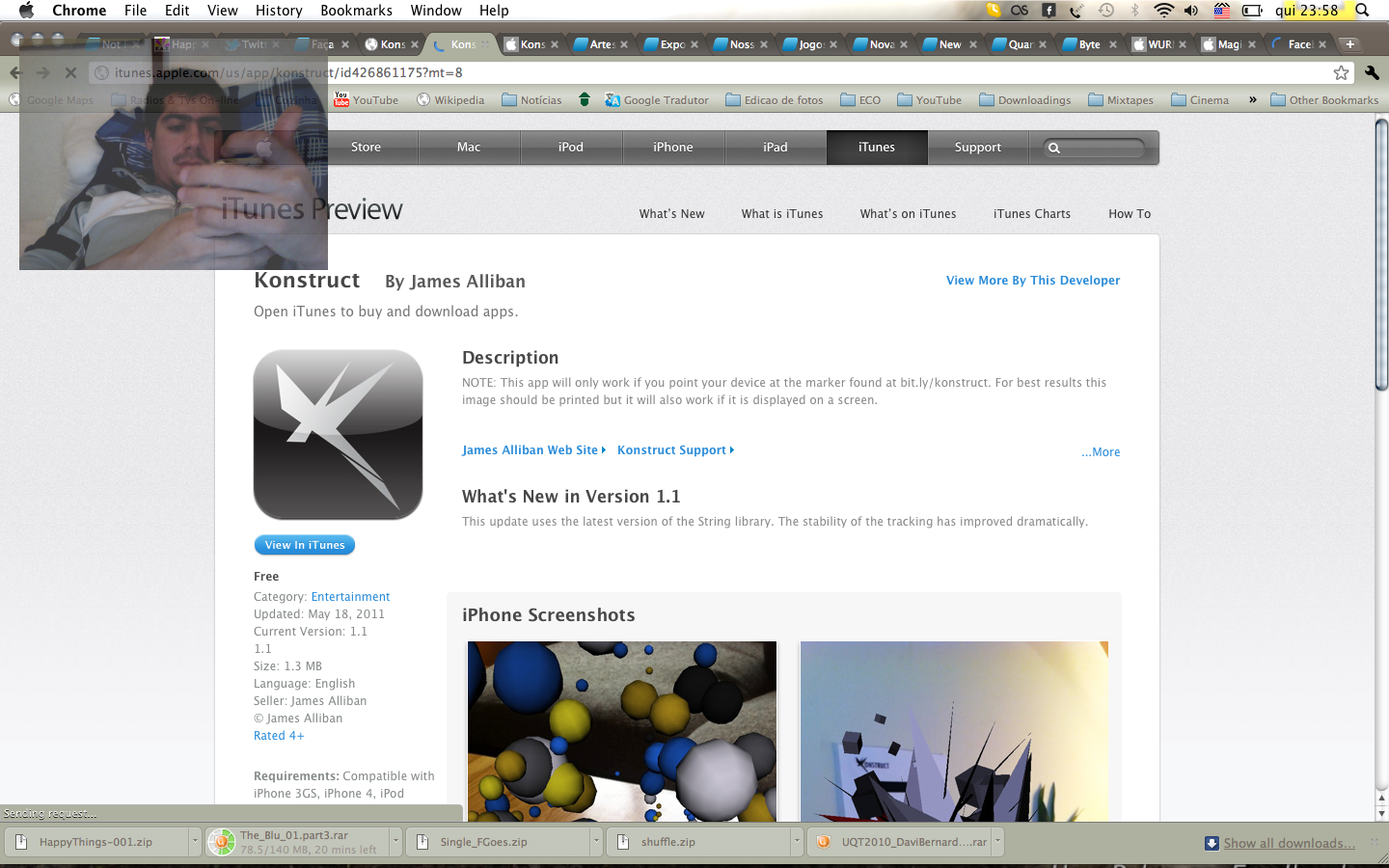Viewport: 1389px width, 868px height.
Task: Open the input language flag menu
Action: pyautogui.click(x=1222, y=11)
